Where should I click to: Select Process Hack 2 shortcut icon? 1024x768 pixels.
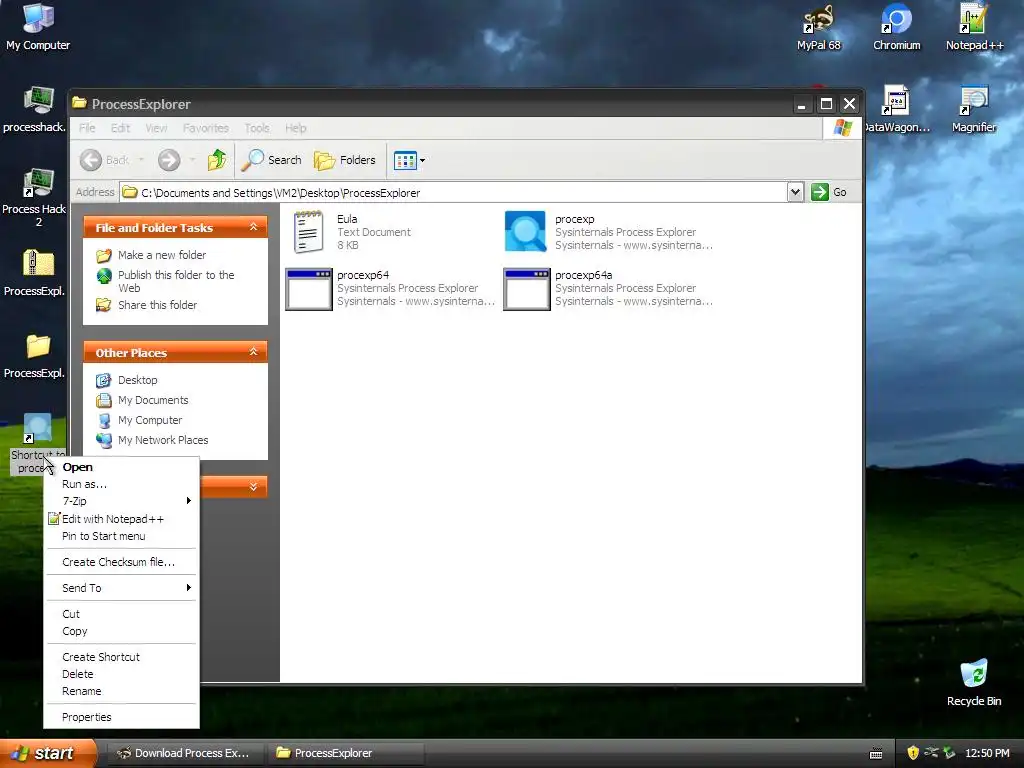point(34,197)
